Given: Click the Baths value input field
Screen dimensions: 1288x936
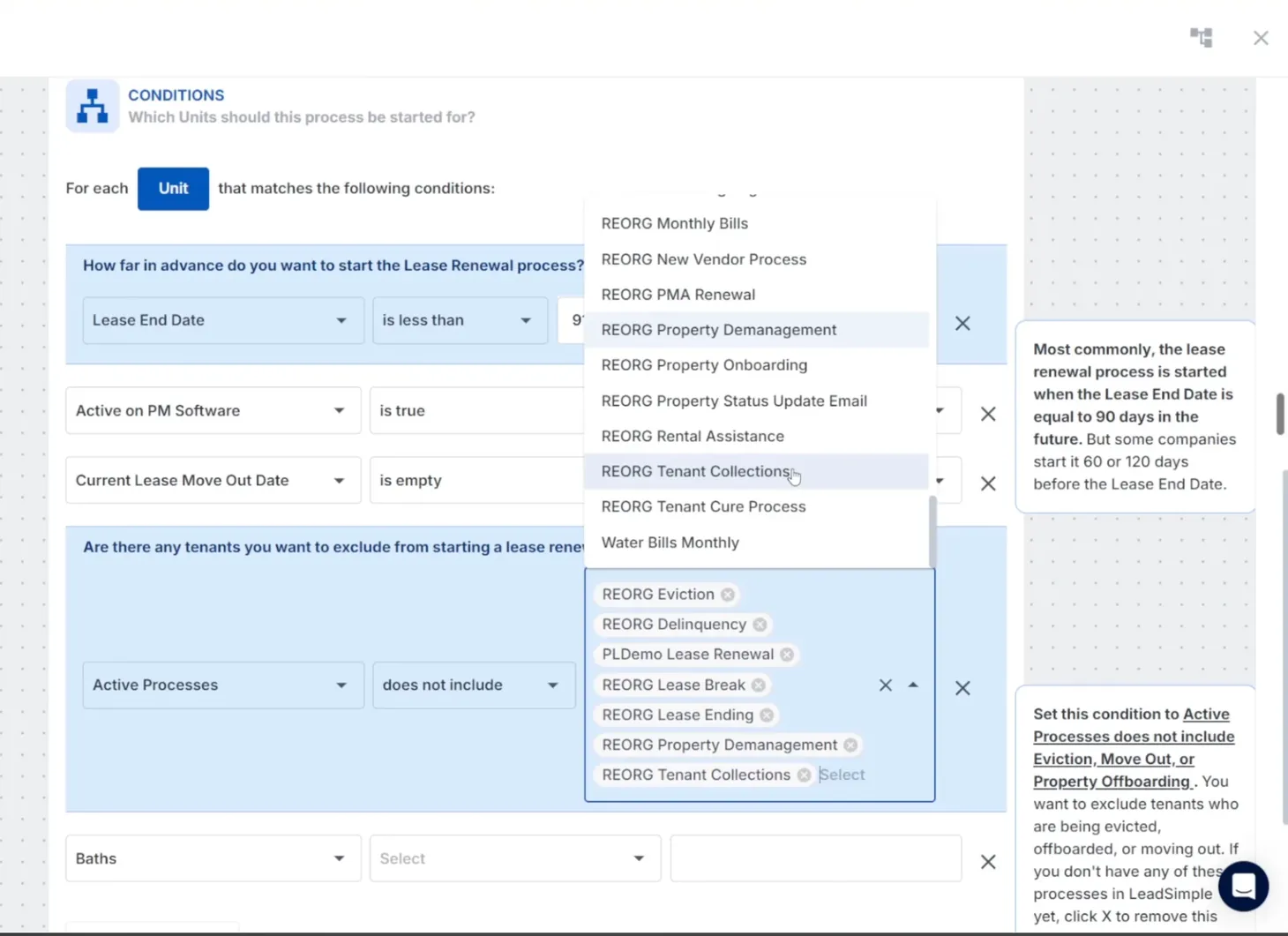Looking at the screenshot, I should pos(816,858).
